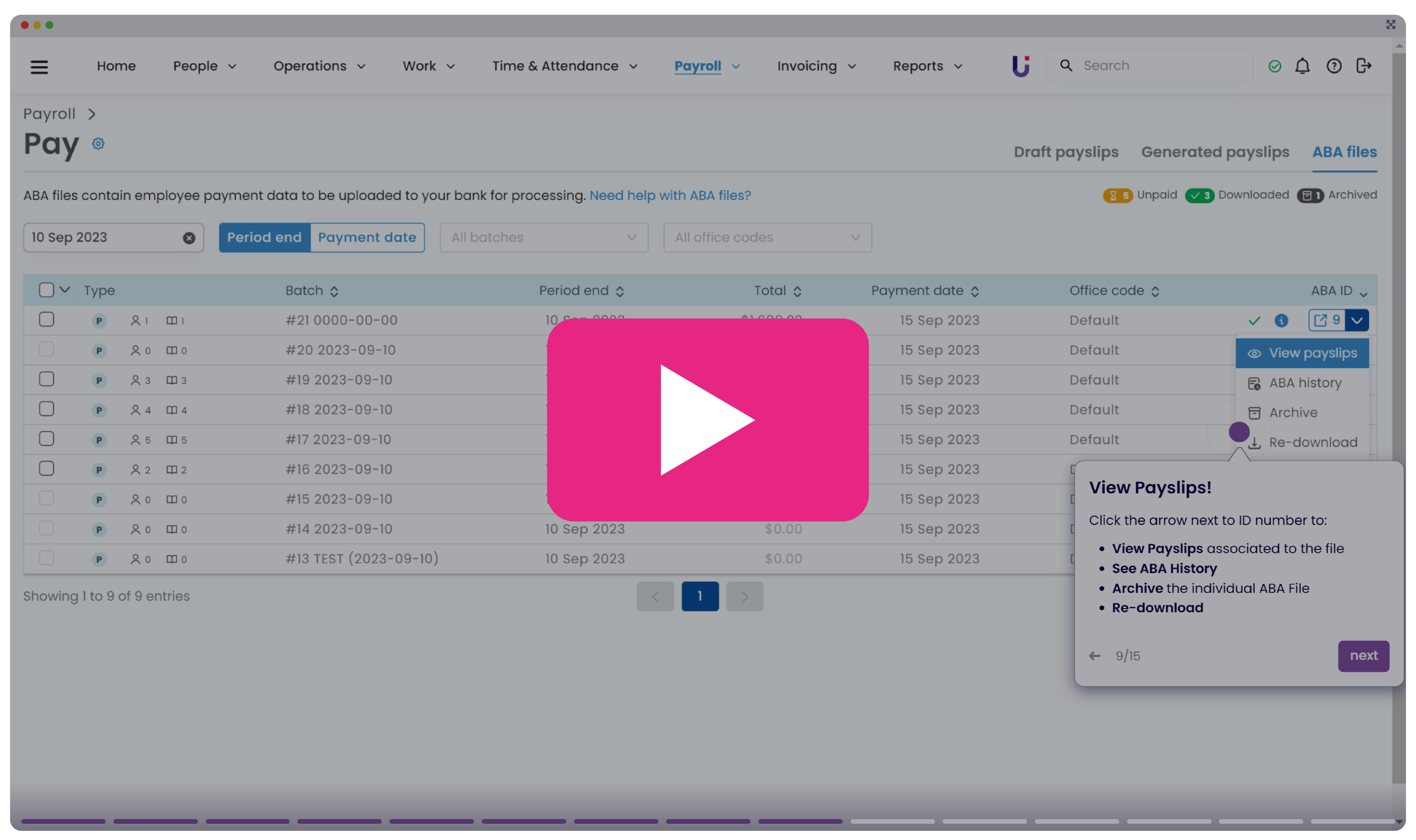The width and height of the screenshot is (1416, 840).
Task: Clear the 10 Sep 2023 date filter
Action: (189, 238)
